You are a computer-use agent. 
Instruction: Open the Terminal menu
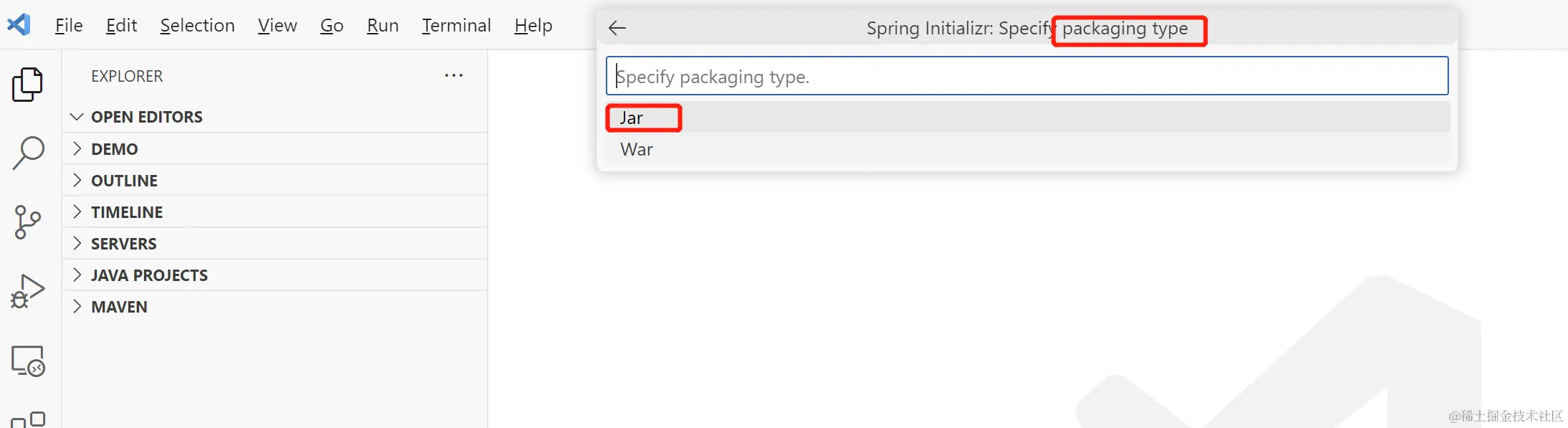pos(456,25)
